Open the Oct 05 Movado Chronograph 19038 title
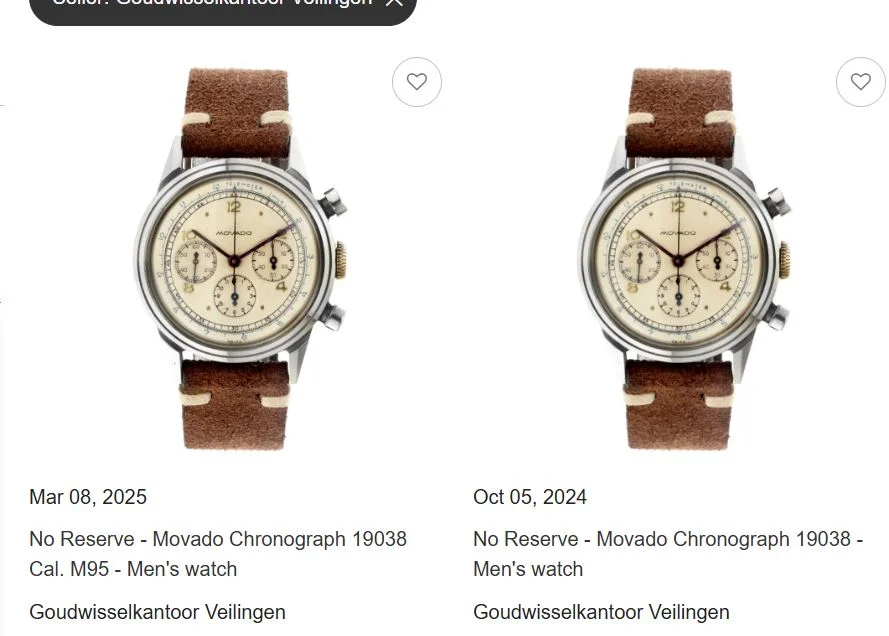This screenshot has width=889, height=636. coord(668,554)
